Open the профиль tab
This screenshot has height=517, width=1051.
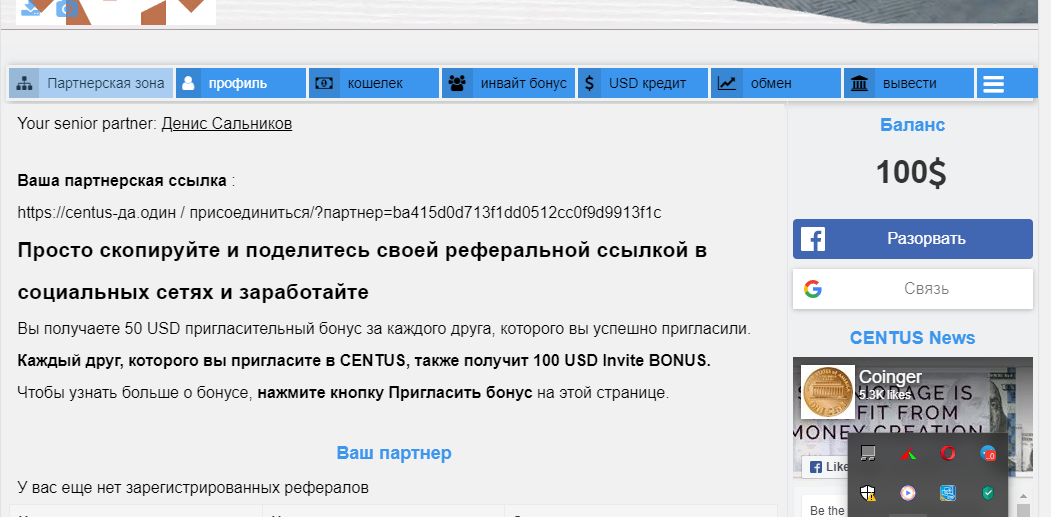(x=241, y=83)
